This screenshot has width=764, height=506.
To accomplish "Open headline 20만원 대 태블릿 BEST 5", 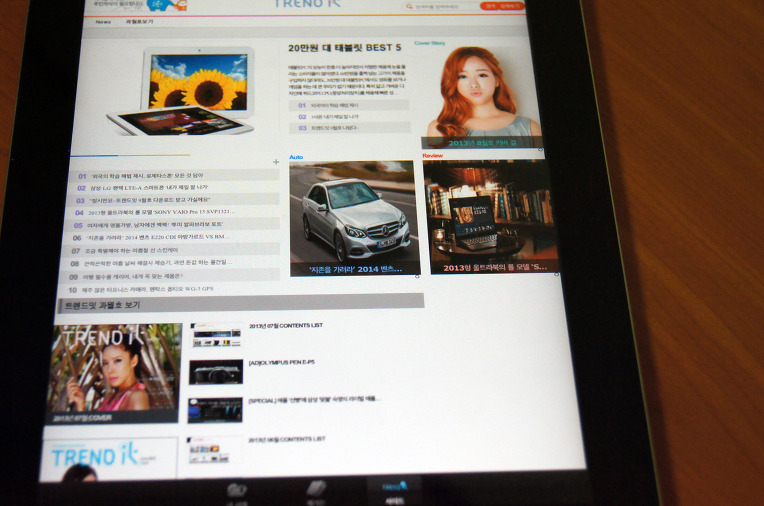I will (344, 48).
